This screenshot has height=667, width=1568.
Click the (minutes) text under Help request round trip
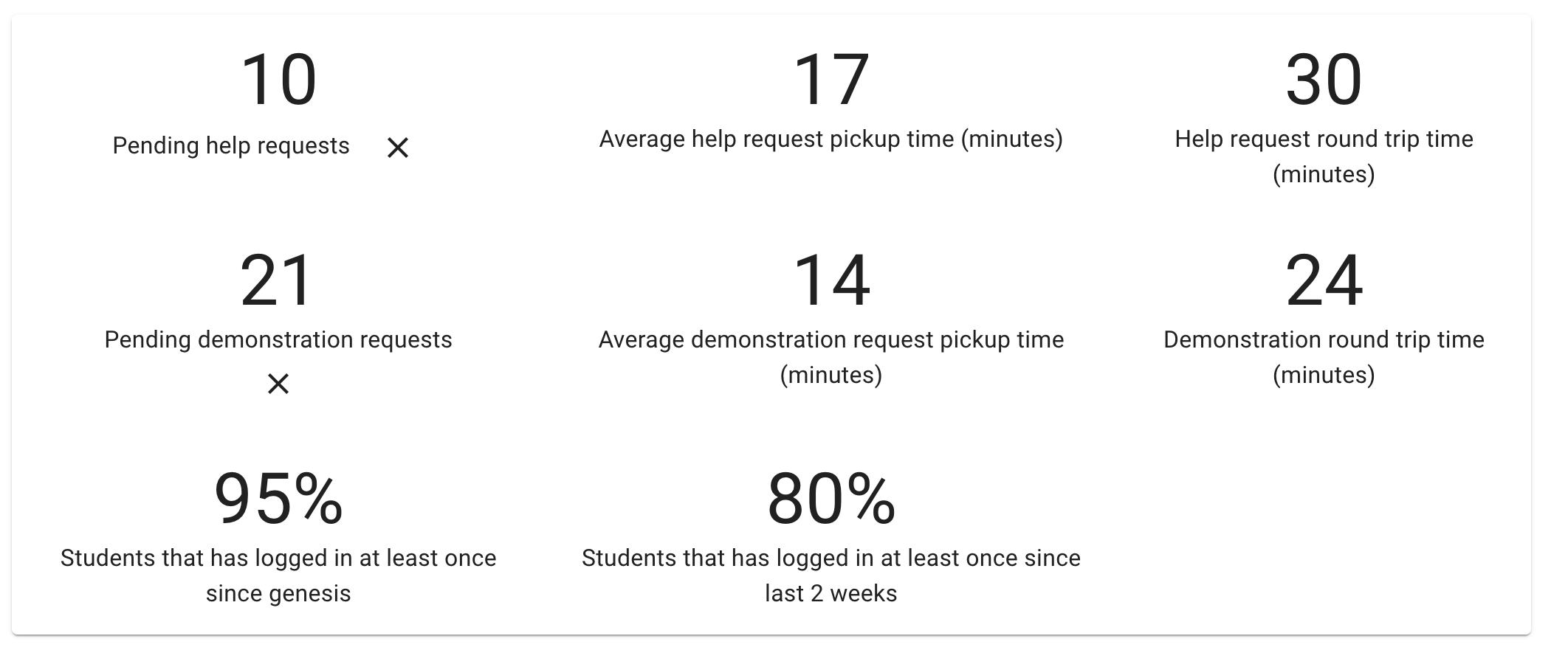pyautogui.click(x=1324, y=174)
